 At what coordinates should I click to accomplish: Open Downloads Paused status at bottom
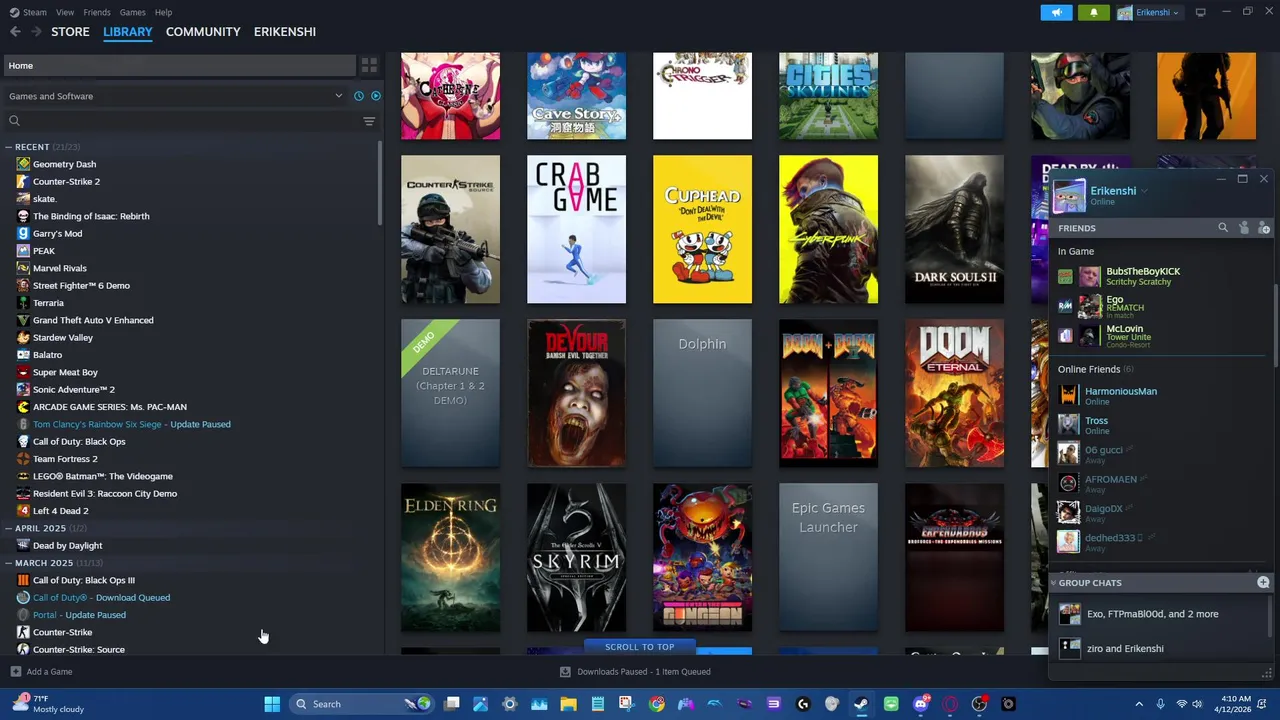tap(635, 672)
